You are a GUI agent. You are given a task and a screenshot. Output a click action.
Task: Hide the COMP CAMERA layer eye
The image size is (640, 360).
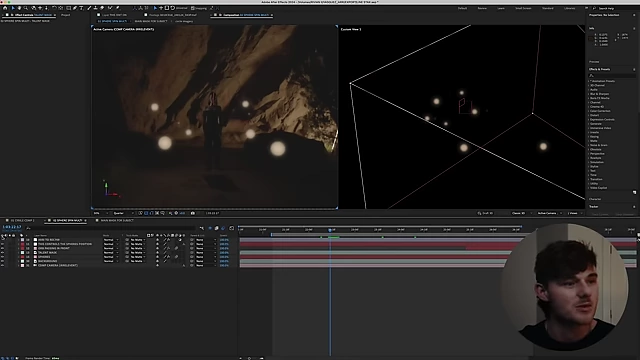click(x=2, y=265)
